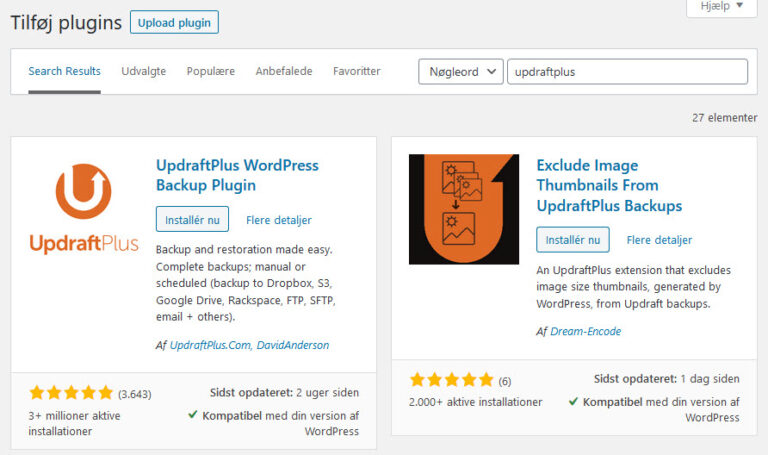The width and height of the screenshot is (768, 455).
Task: Click the 'Tilføj plugins' page heading
Action: (66, 23)
